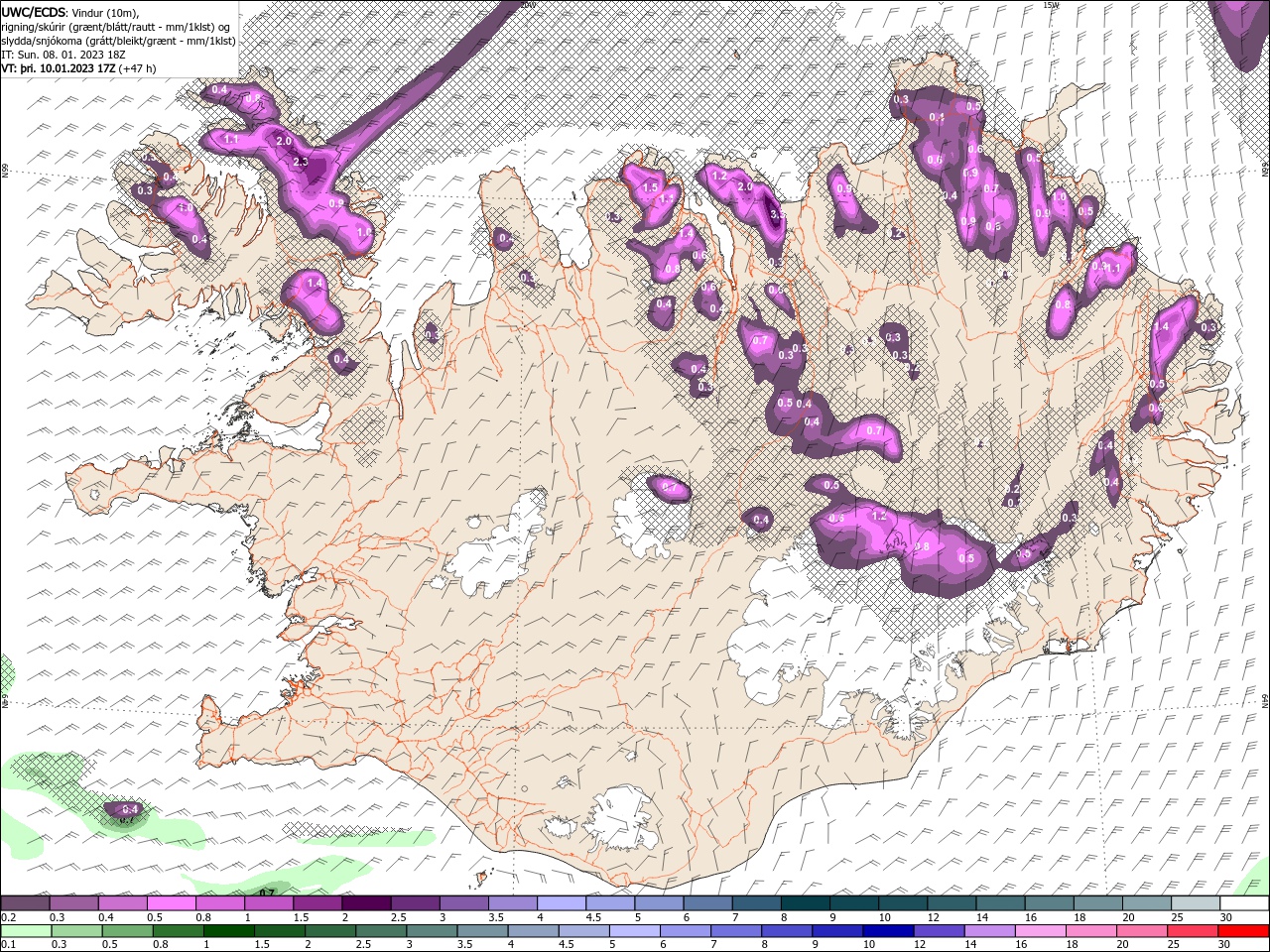Click lower legend pale green swatch between 0.1 and 0.3
1270x952 pixels.
tap(26, 931)
